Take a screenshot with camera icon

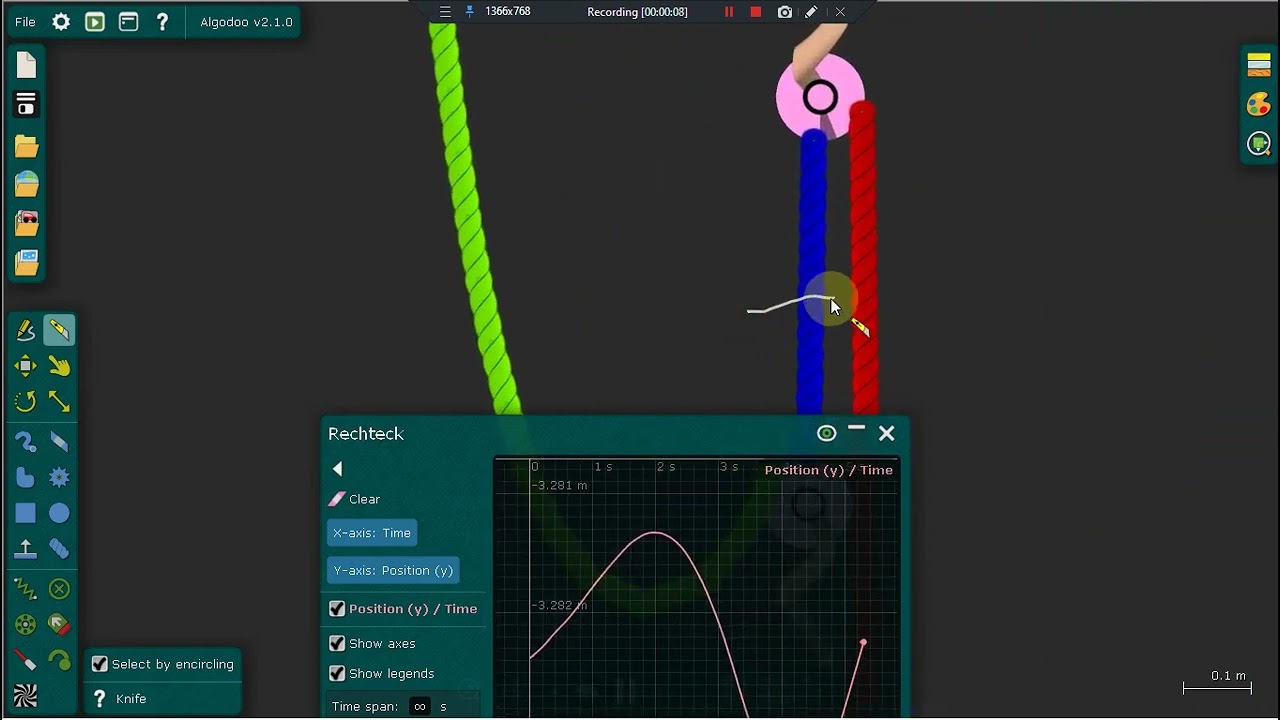tap(785, 12)
